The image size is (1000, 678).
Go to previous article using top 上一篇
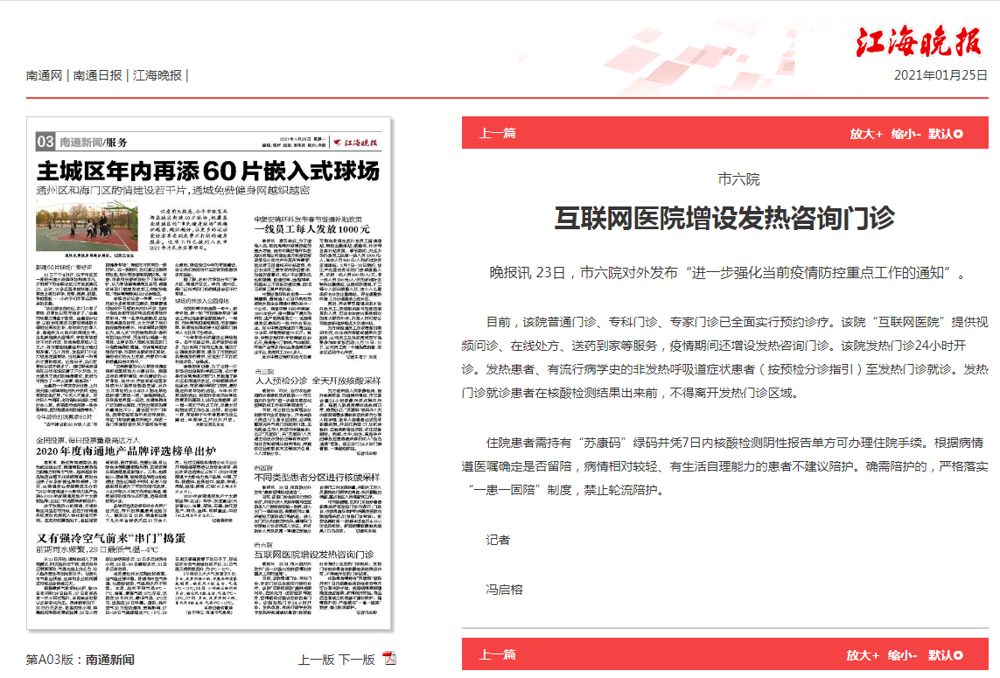[x=497, y=133]
